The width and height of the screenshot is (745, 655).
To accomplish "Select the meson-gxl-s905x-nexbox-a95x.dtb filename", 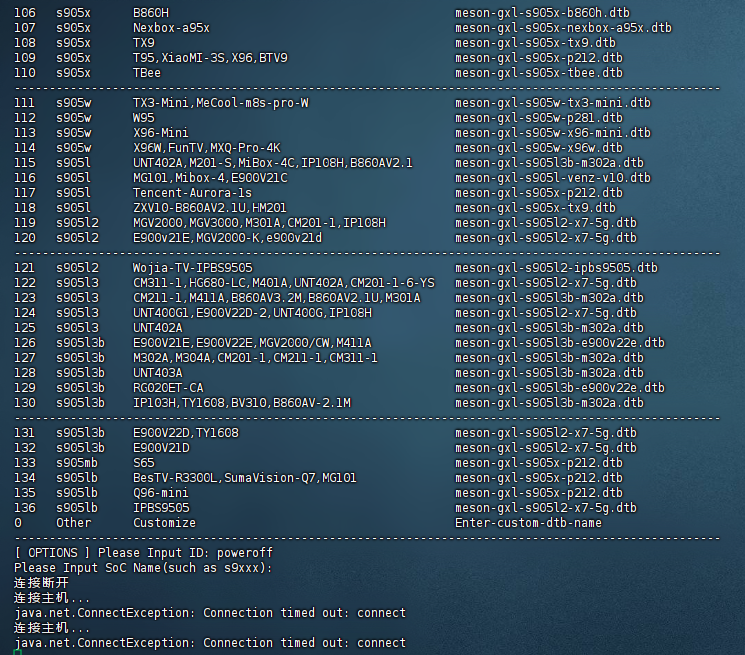I will pyautogui.click(x=563, y=28).
